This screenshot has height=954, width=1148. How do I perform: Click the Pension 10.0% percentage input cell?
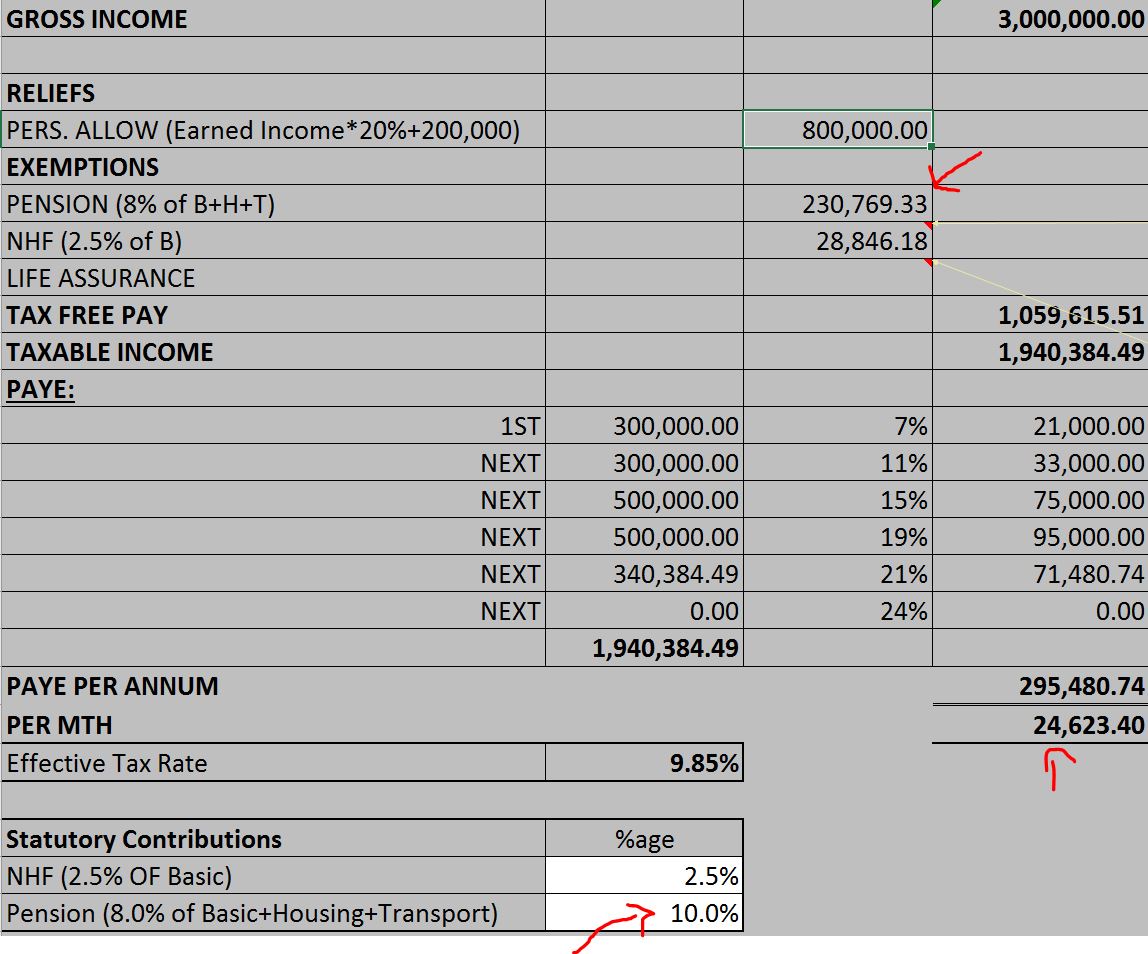(x=645, y=913)
